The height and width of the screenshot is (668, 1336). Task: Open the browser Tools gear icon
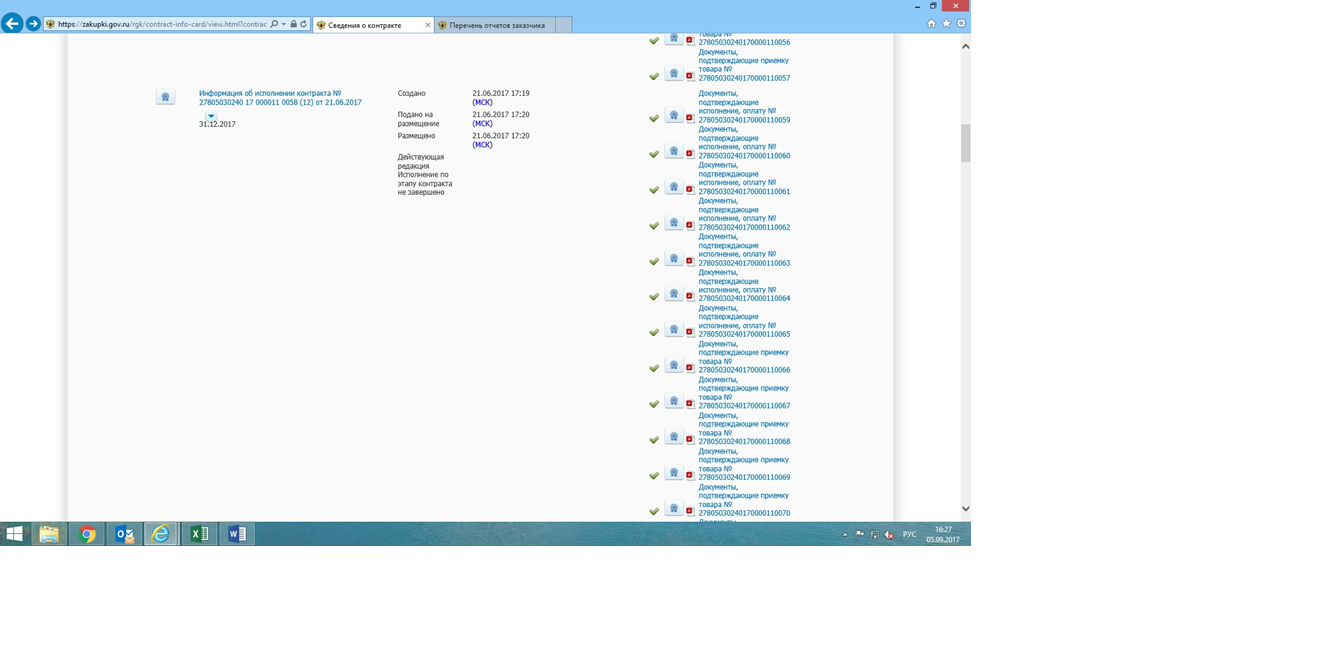[961, 23]
